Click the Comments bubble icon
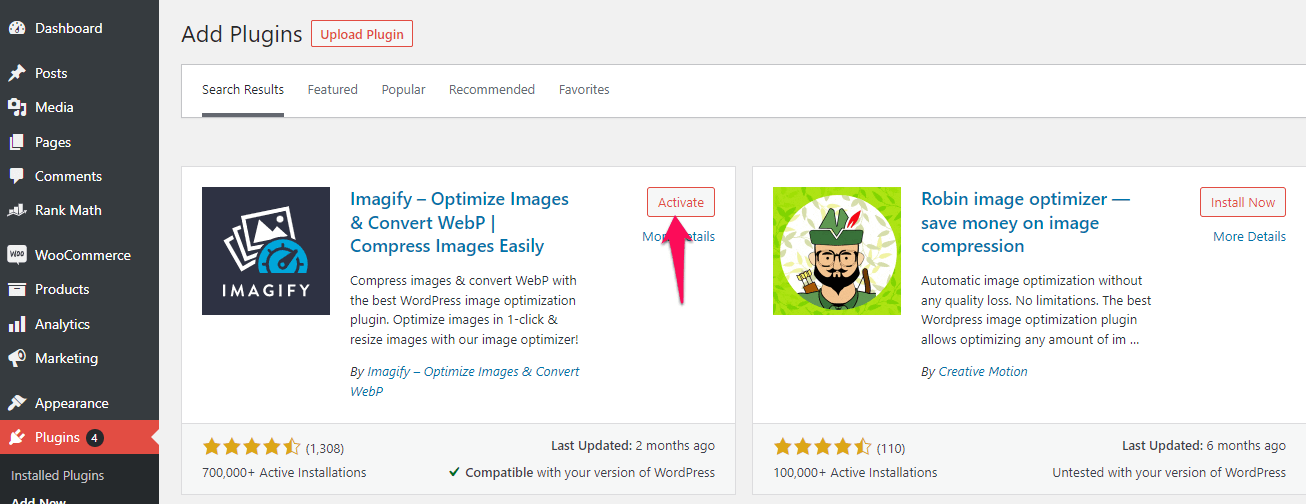The width and height of the screenshot is (1306, 504). [x=17, y=176]
